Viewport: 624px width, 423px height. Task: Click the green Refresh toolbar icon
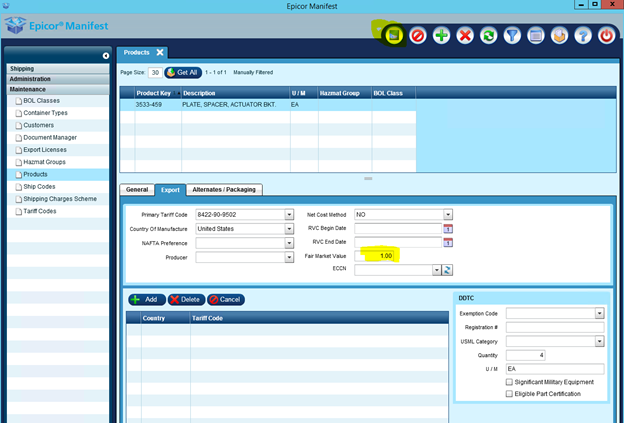488,36
